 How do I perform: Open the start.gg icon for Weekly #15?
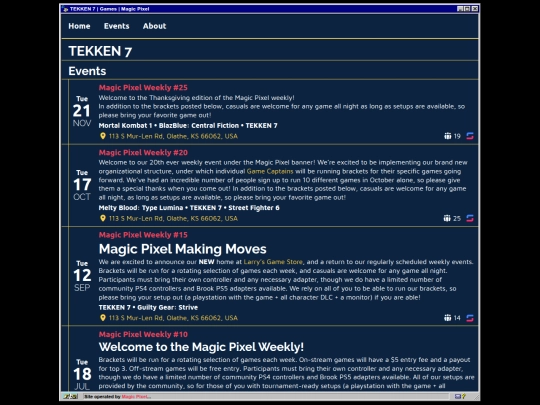pyautogui.click(x=470, y=318)
